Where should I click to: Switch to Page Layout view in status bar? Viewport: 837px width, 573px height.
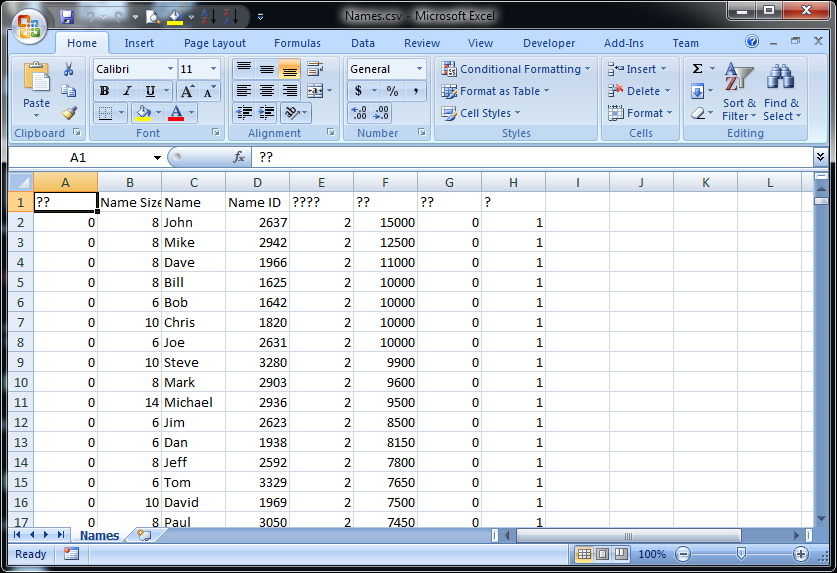coord(602,554)
